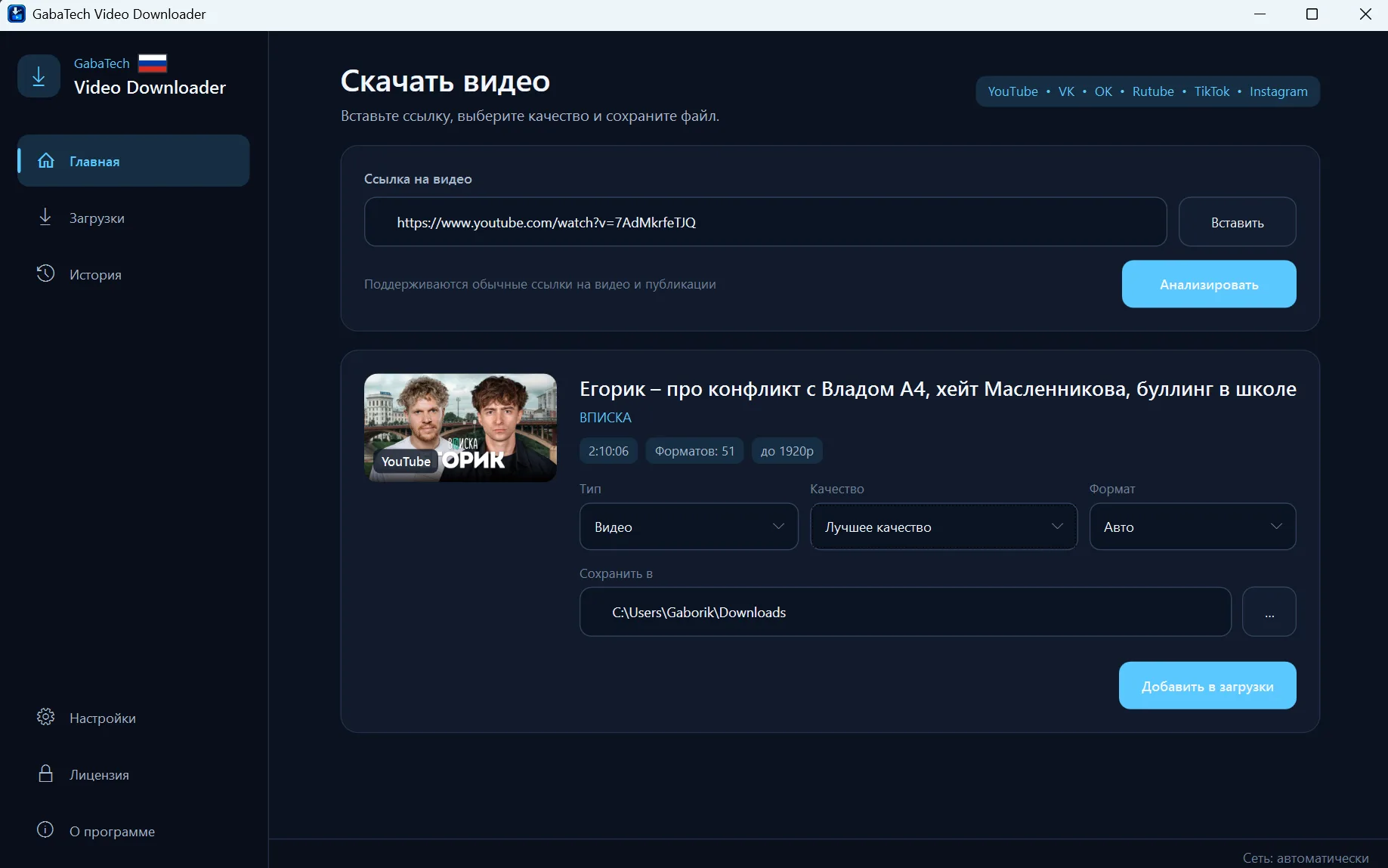
Task: Open the Лицензия page
Action: [134, 774]
